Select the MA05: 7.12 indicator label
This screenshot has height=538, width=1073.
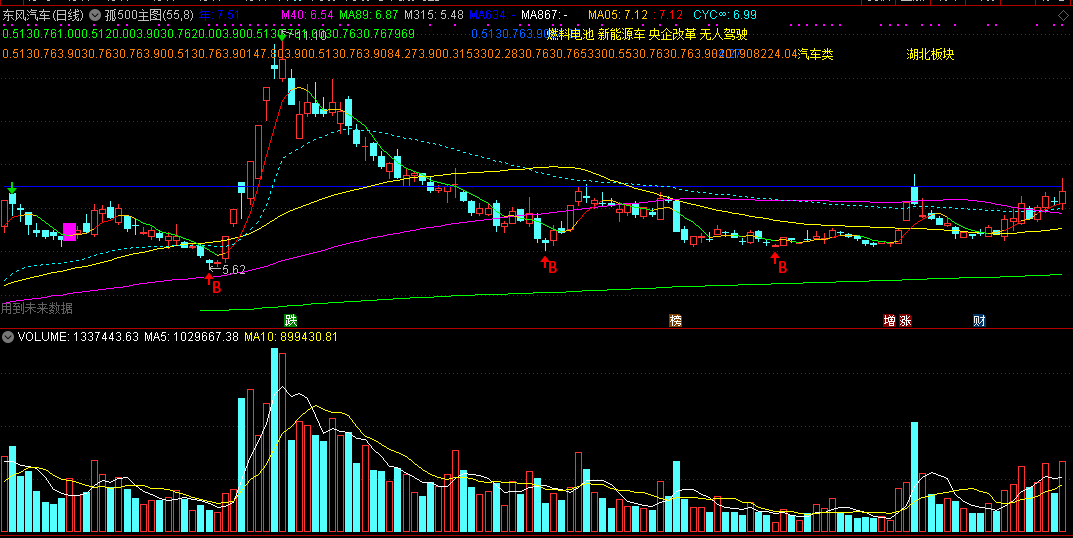coord(618,15)
